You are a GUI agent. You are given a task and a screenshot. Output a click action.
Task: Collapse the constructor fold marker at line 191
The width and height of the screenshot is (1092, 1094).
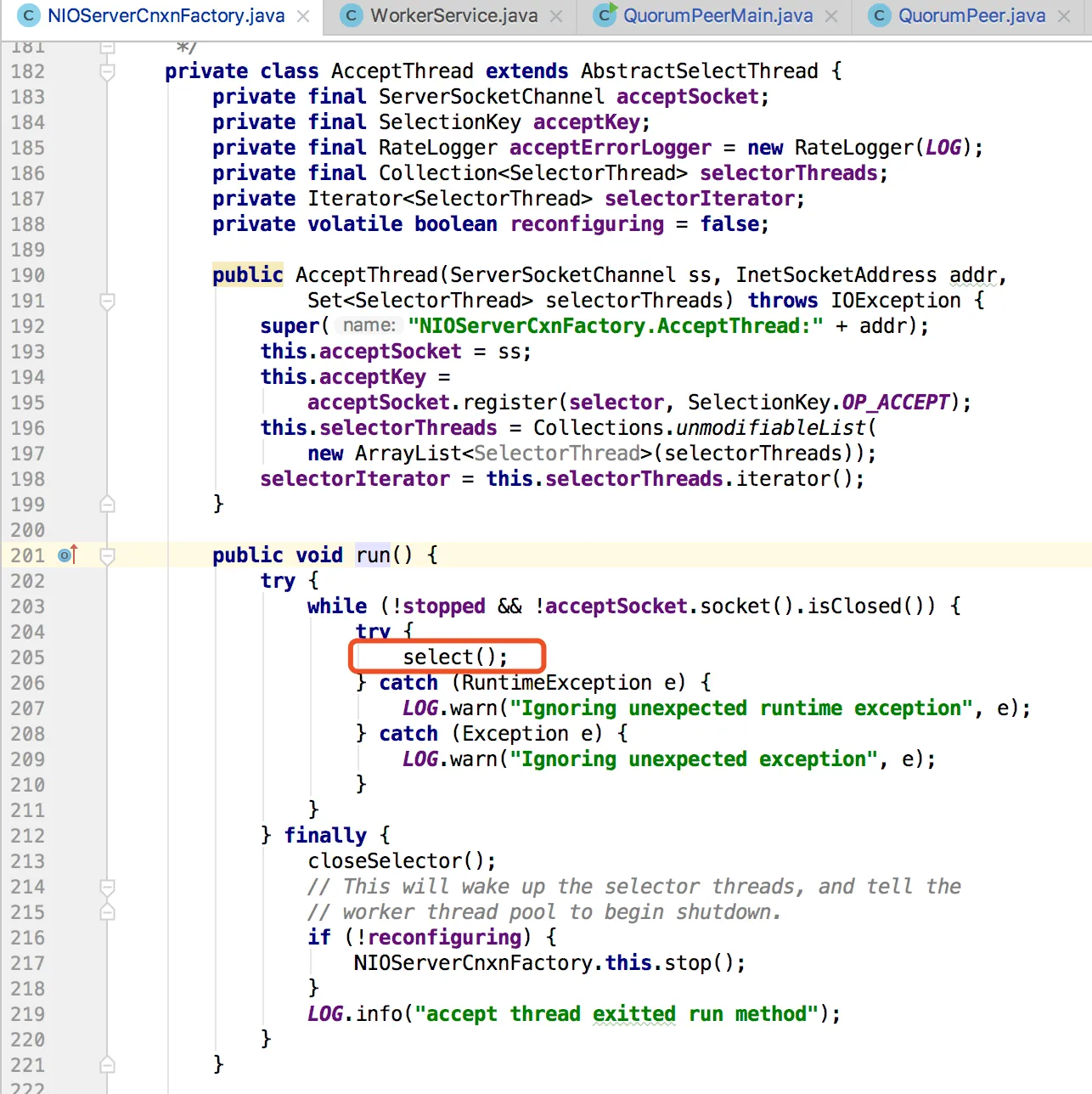(107, 302)
